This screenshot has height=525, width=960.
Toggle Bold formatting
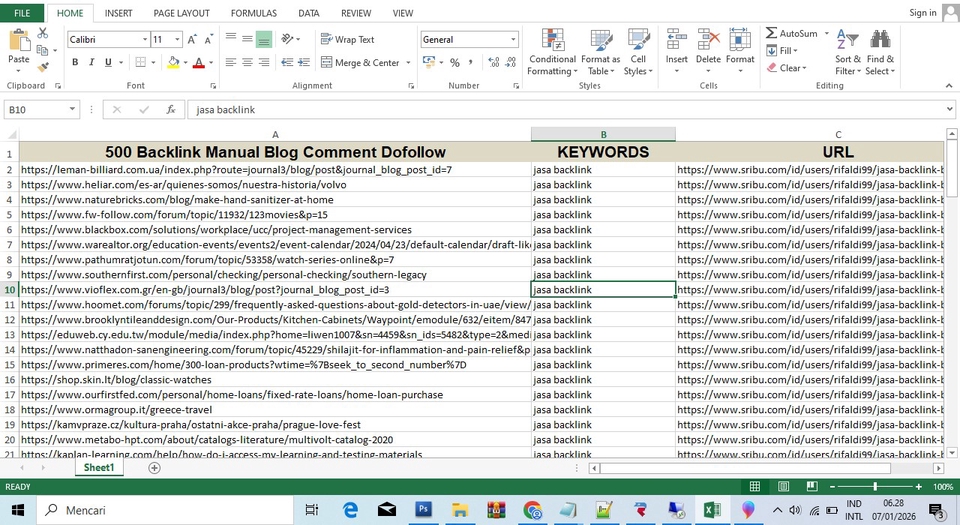[x=75, y=62]
